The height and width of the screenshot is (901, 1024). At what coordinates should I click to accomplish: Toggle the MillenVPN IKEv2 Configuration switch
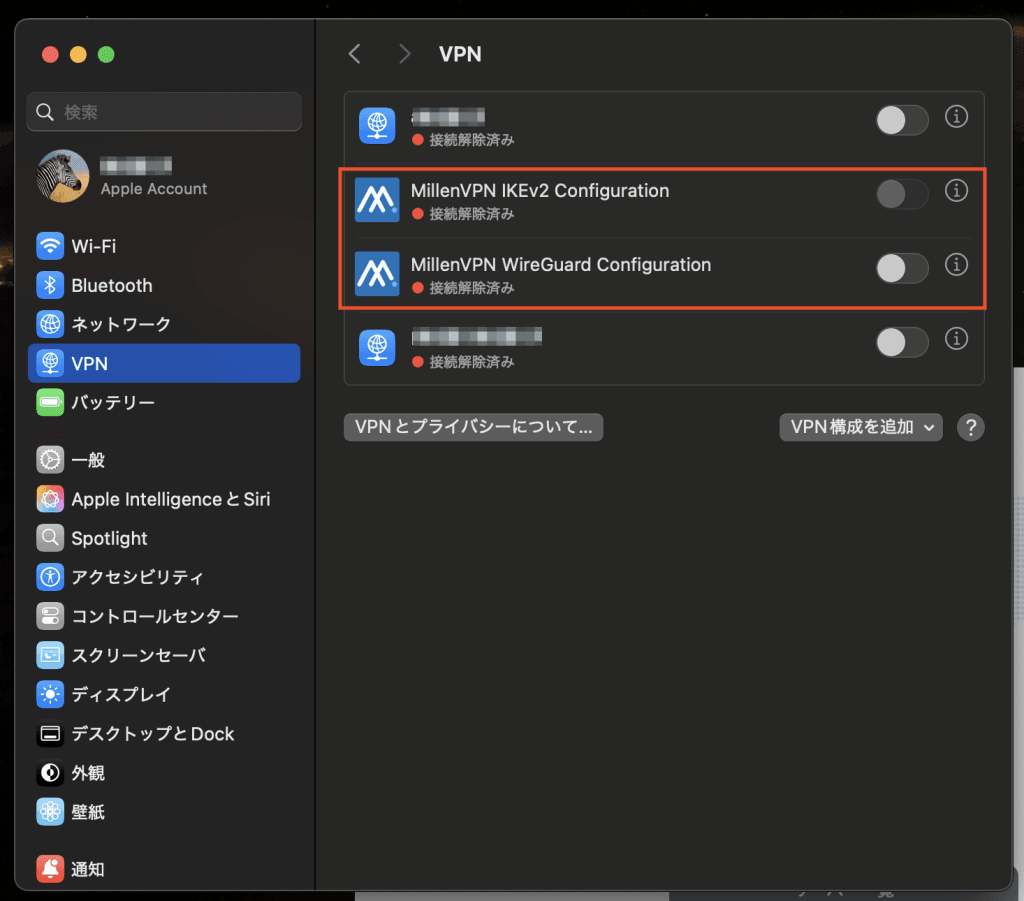coord(902,194)
